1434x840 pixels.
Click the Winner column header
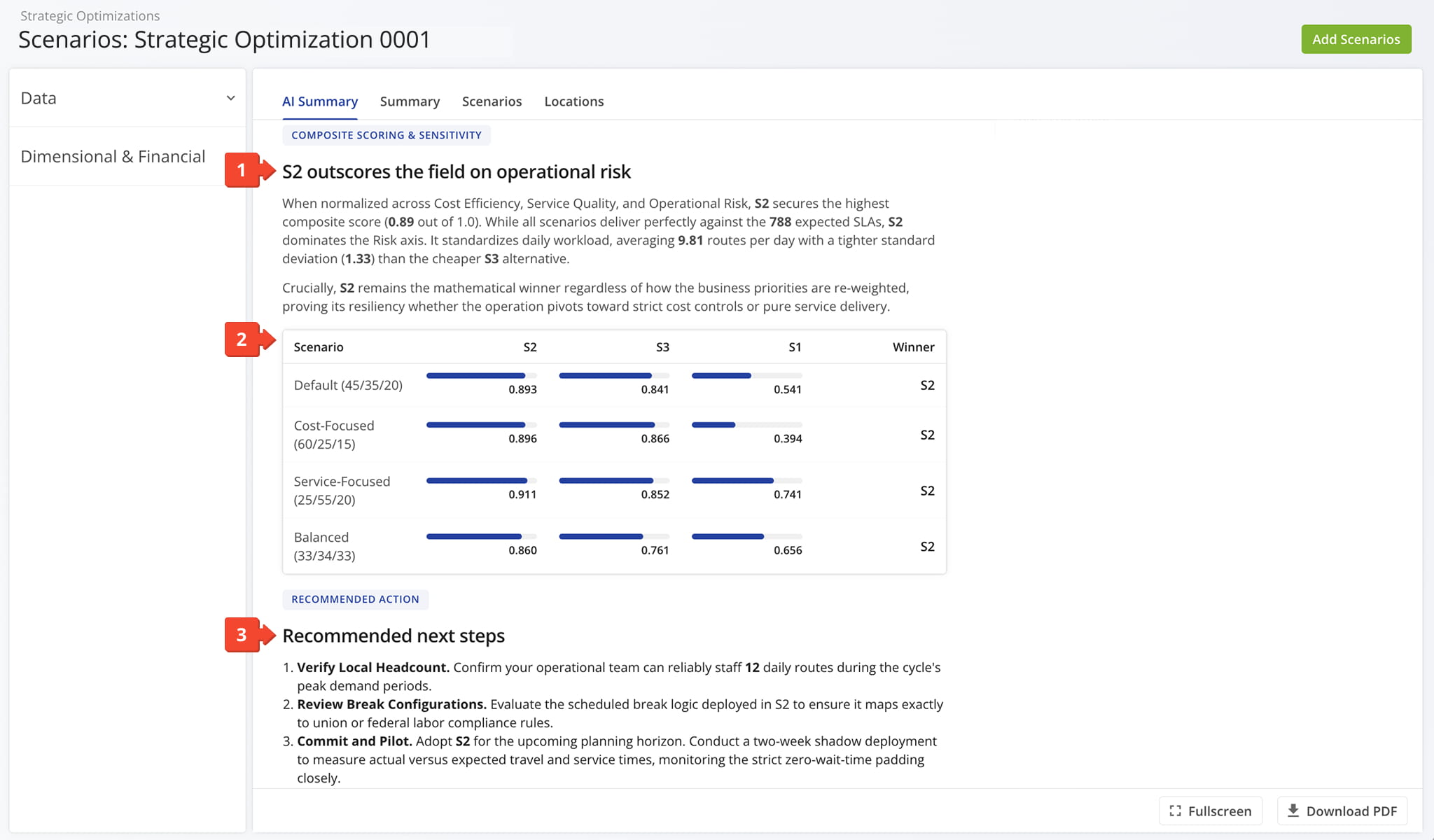913,347
